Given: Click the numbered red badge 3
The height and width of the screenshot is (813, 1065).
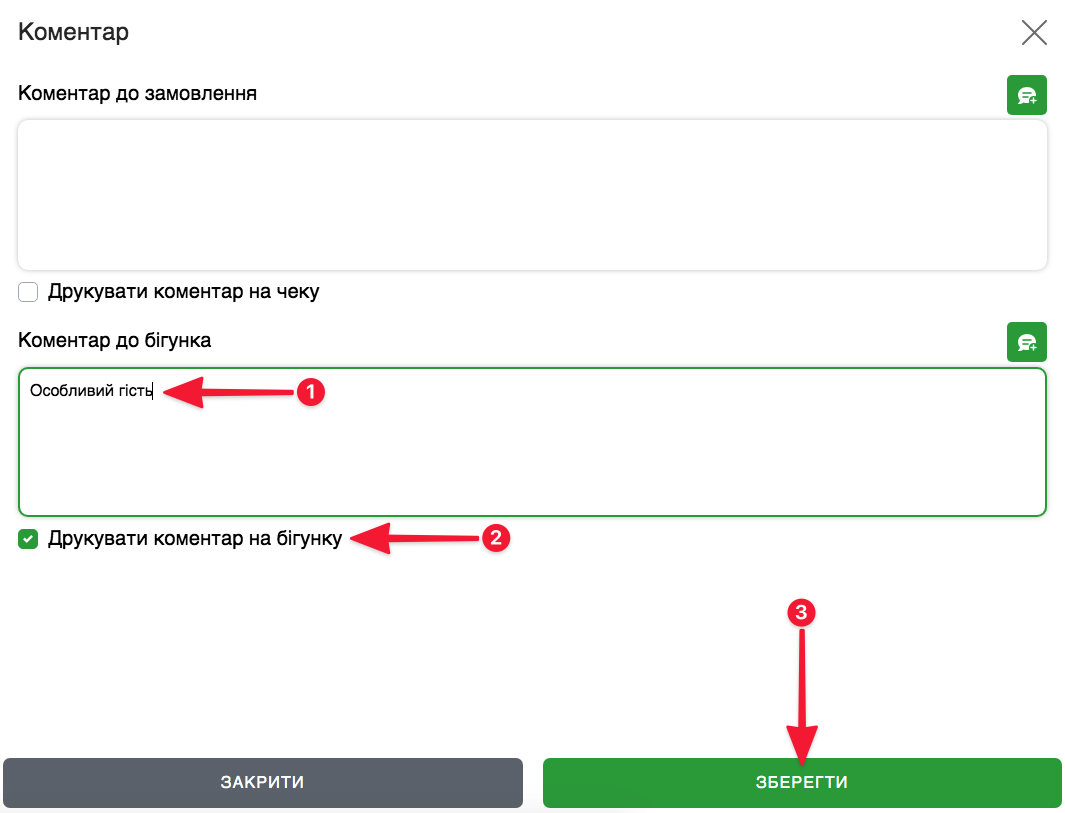Looking at the screenshot, I should [800, 613].
